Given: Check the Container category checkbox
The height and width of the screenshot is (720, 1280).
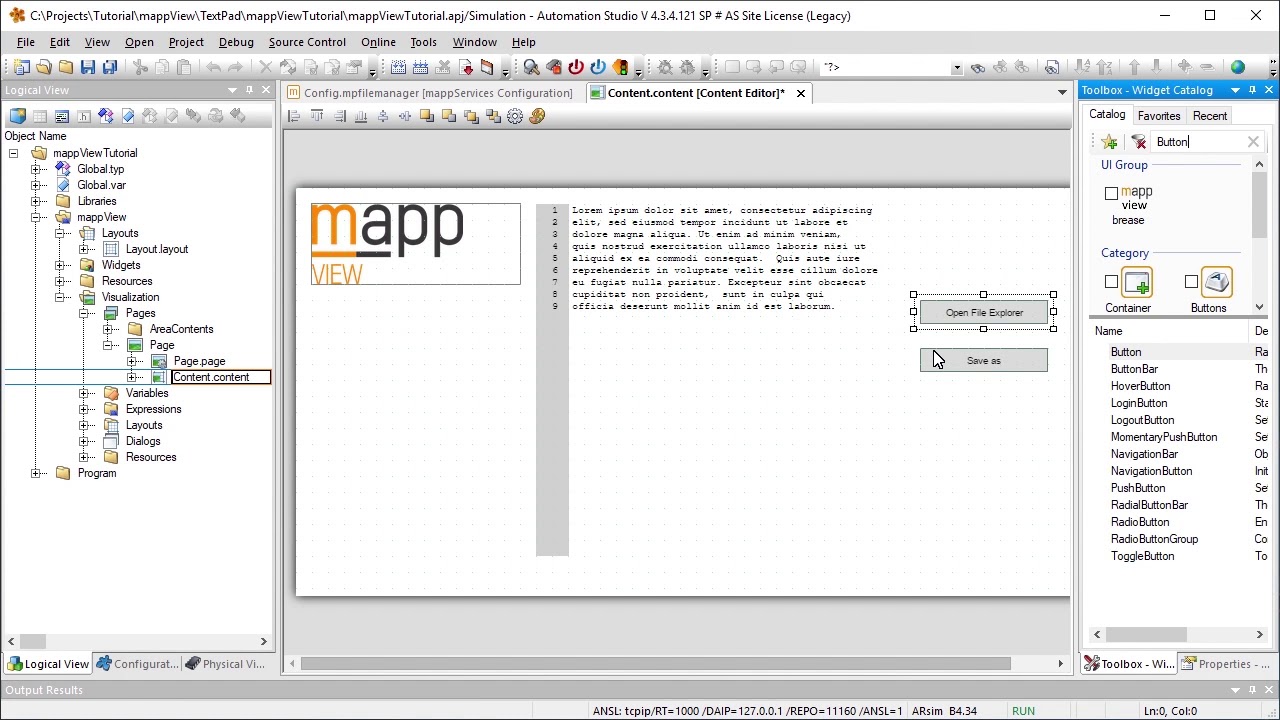Looking at the screenshot, I should pyautogui.click(x=1111, y=282).
